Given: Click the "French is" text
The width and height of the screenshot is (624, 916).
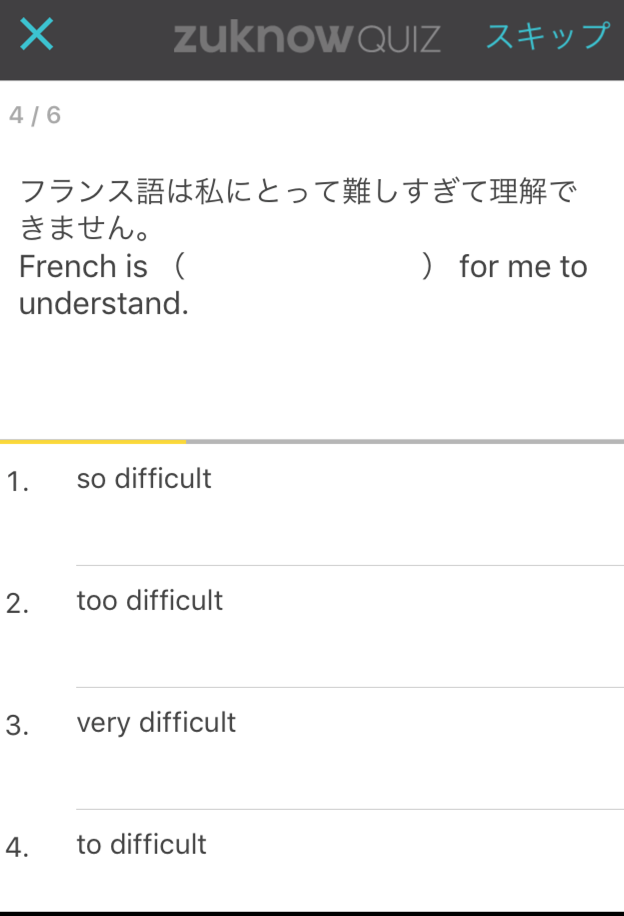Looking at the screenshot, I should (83, 266).
